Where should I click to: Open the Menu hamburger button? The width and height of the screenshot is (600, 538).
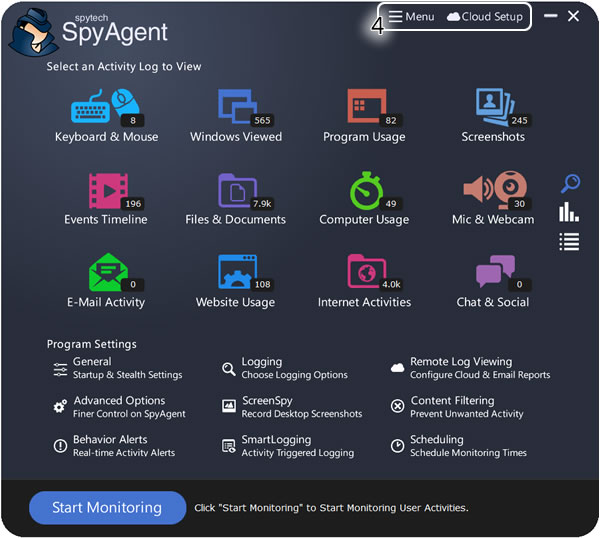point(412,16)
